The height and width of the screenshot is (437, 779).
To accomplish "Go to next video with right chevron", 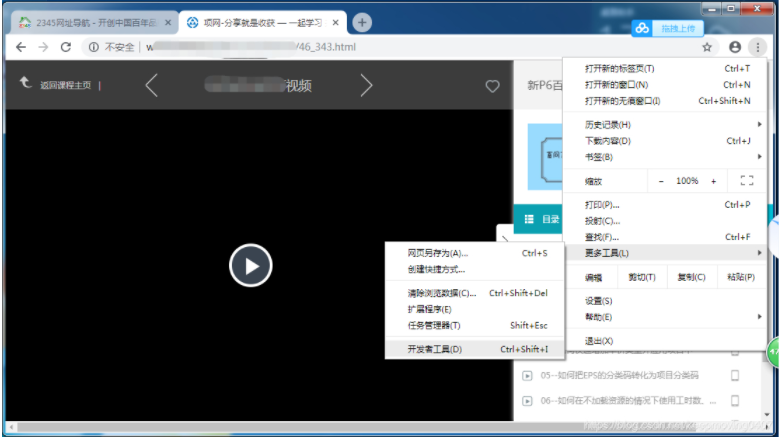I will pos(367,86).
